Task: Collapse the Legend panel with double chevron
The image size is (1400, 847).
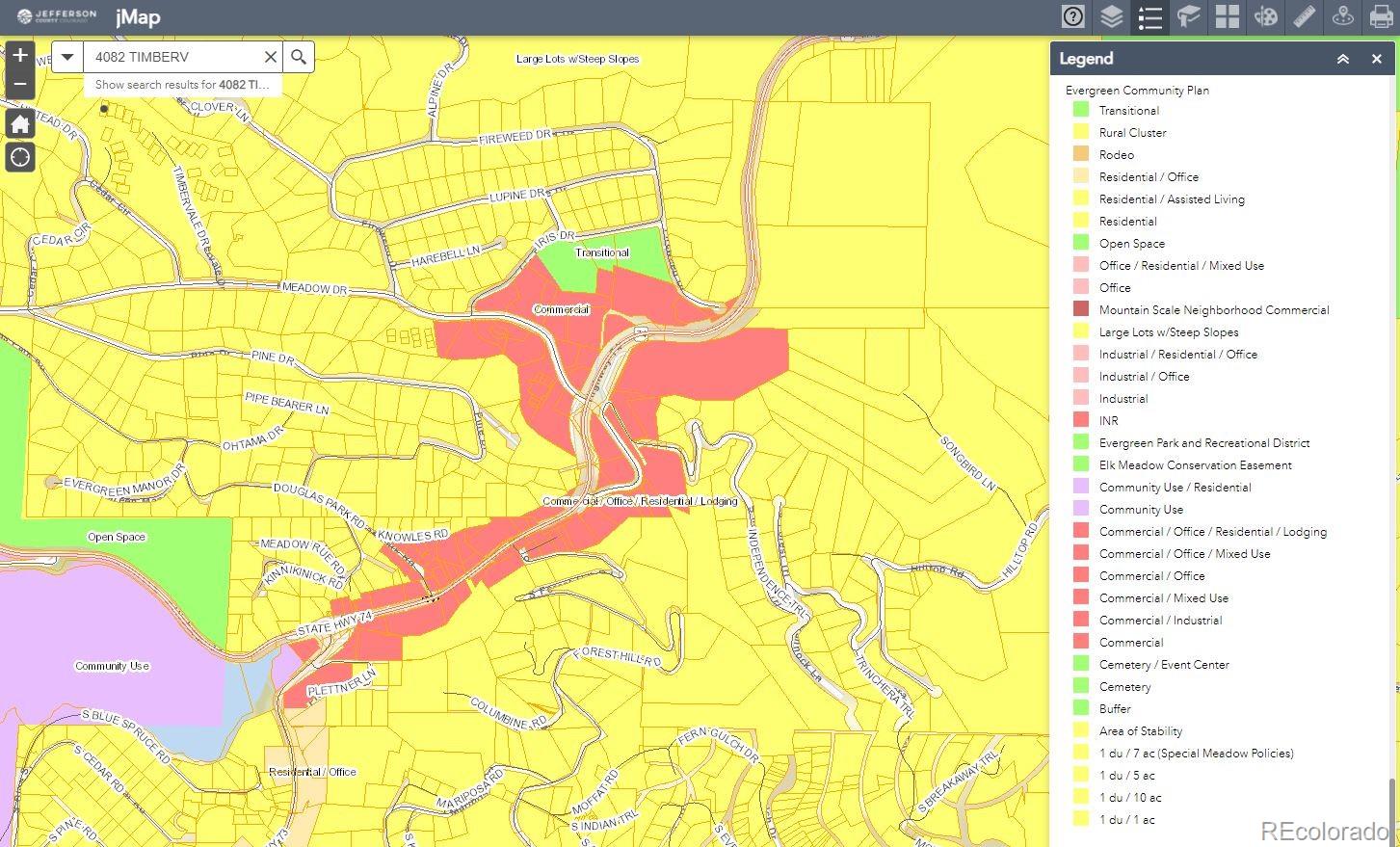Action: coord(1342,59)
